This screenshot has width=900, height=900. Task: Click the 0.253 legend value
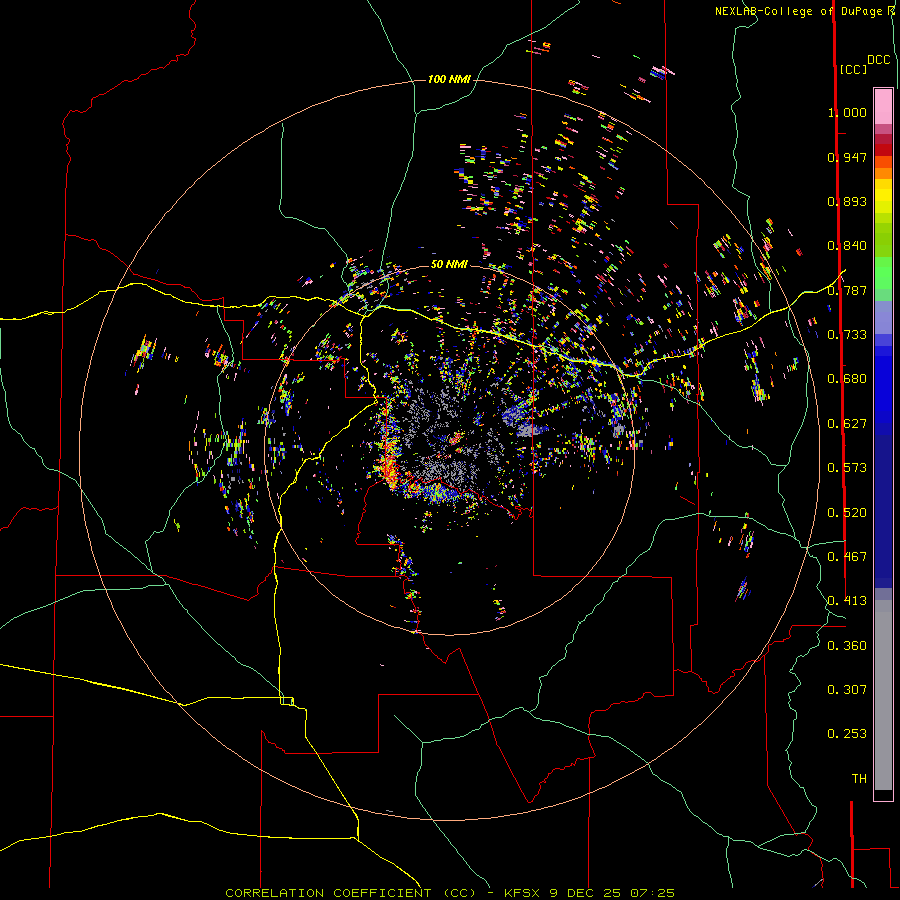tap(847, 734)
